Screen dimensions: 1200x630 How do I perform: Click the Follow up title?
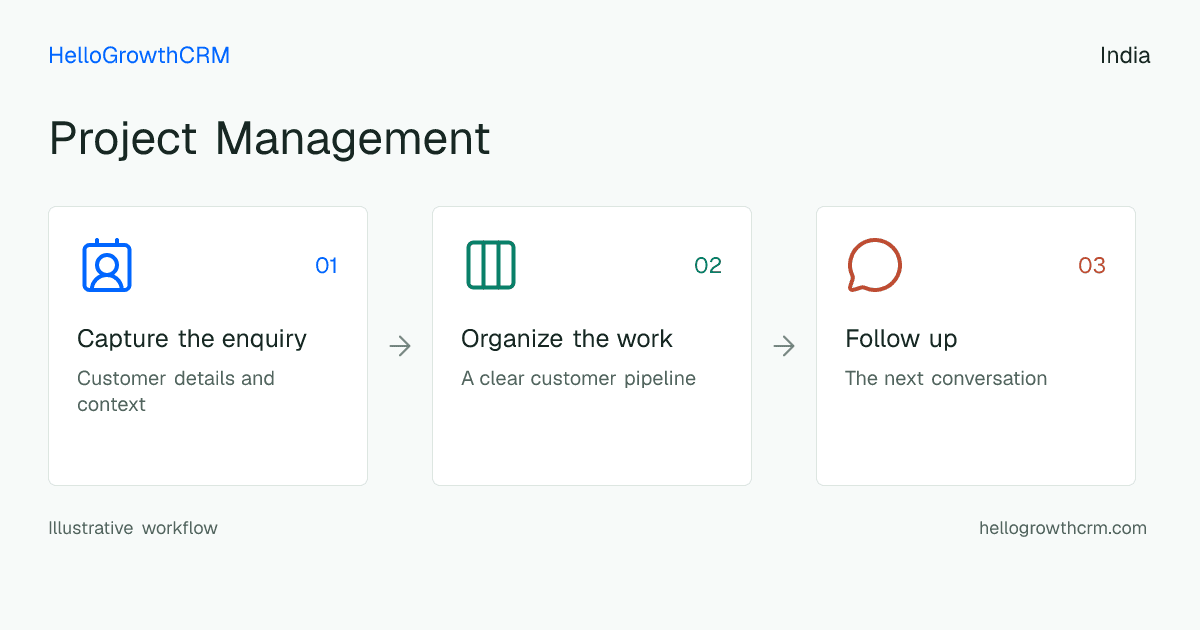click(x=901, y=339)
